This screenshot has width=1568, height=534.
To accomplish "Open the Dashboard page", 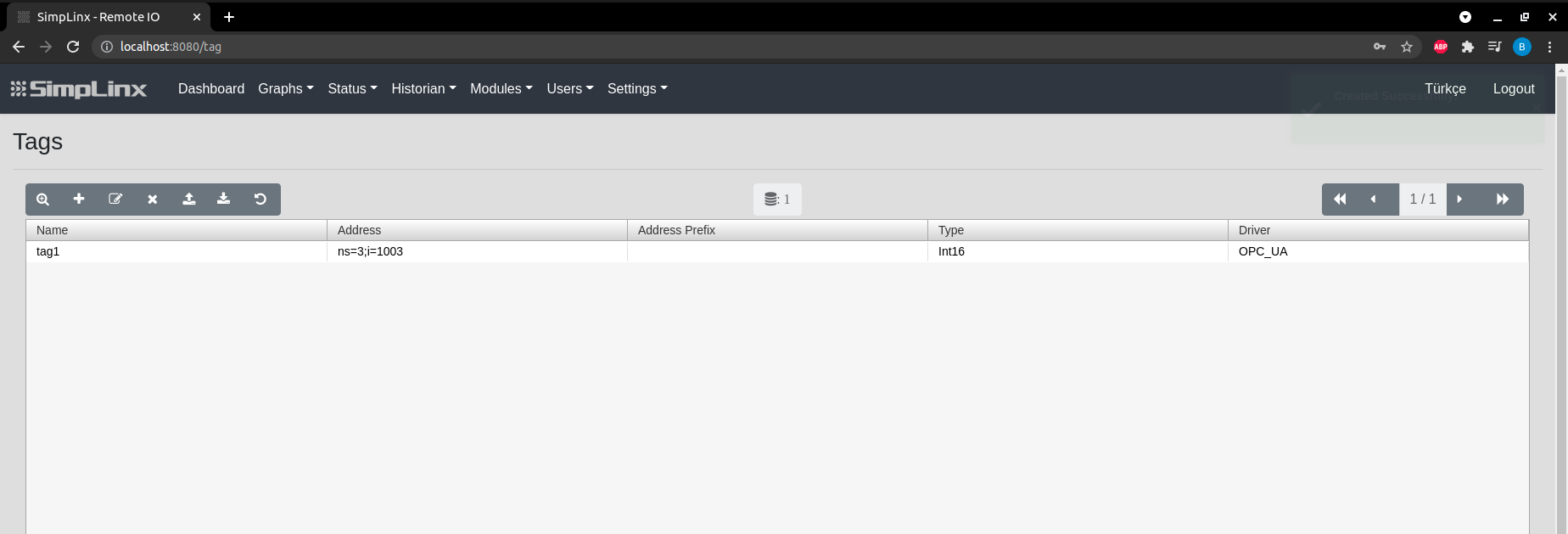I will pos(211,88).
